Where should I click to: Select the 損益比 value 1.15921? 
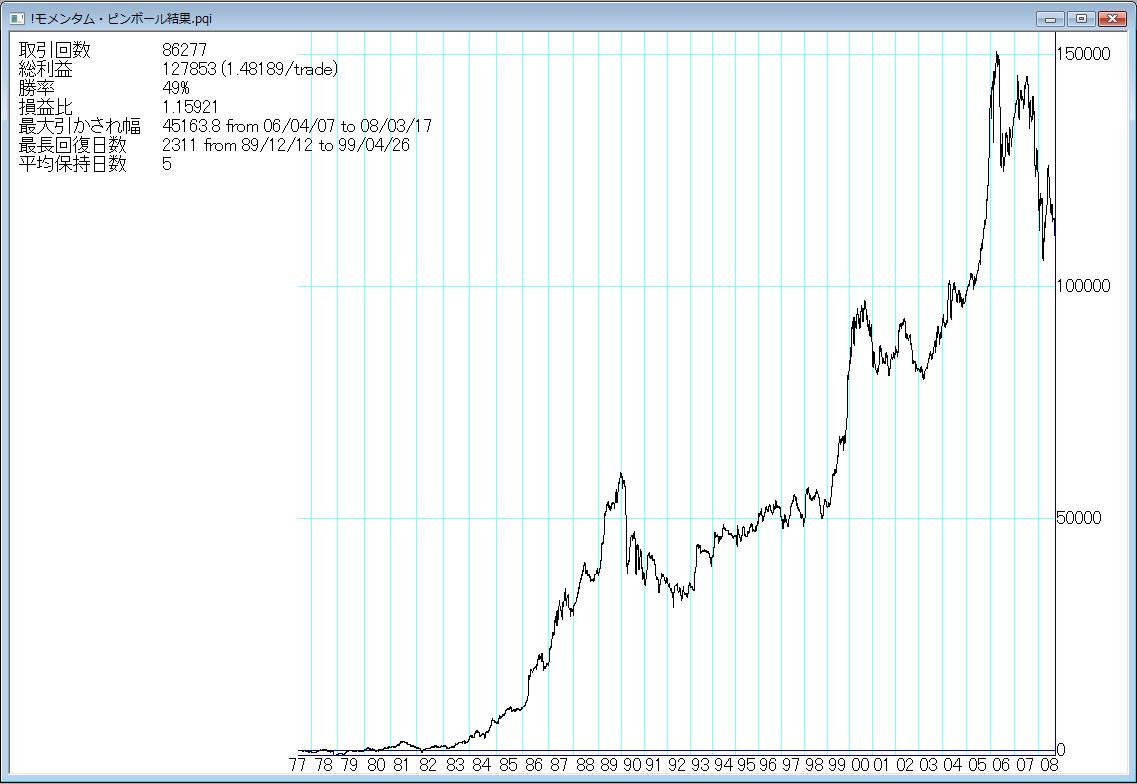190,107
